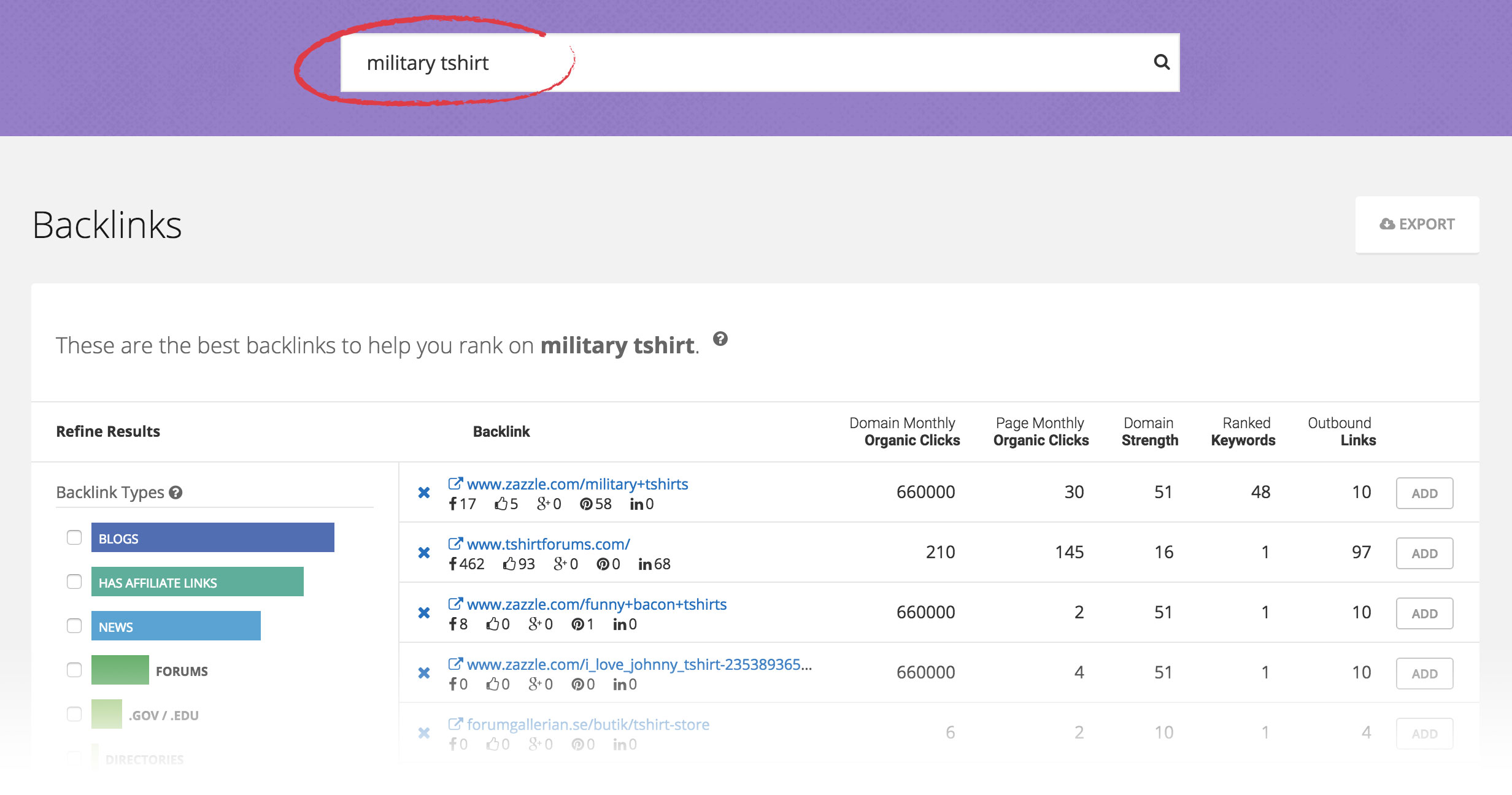Click the green Forums bar
Viewport: 1512px width, 795px height.
pyautogui.click(x=120, y=670)
